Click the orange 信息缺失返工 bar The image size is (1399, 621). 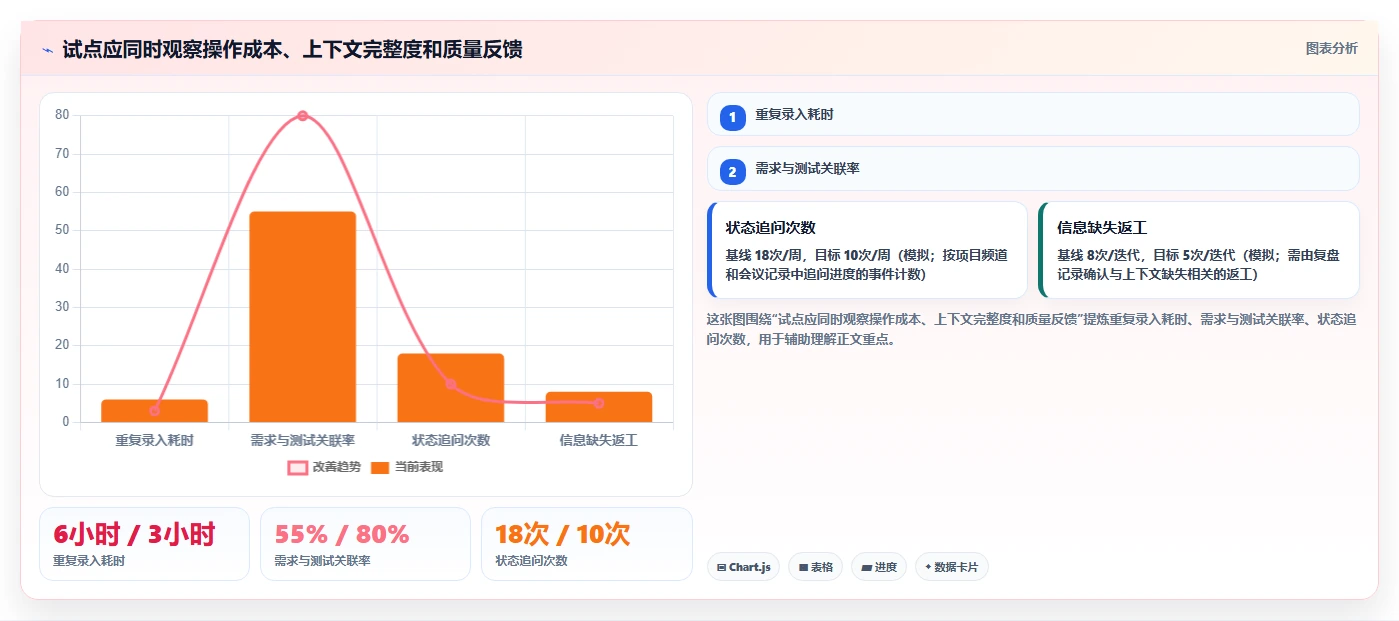tap(599, 407)
